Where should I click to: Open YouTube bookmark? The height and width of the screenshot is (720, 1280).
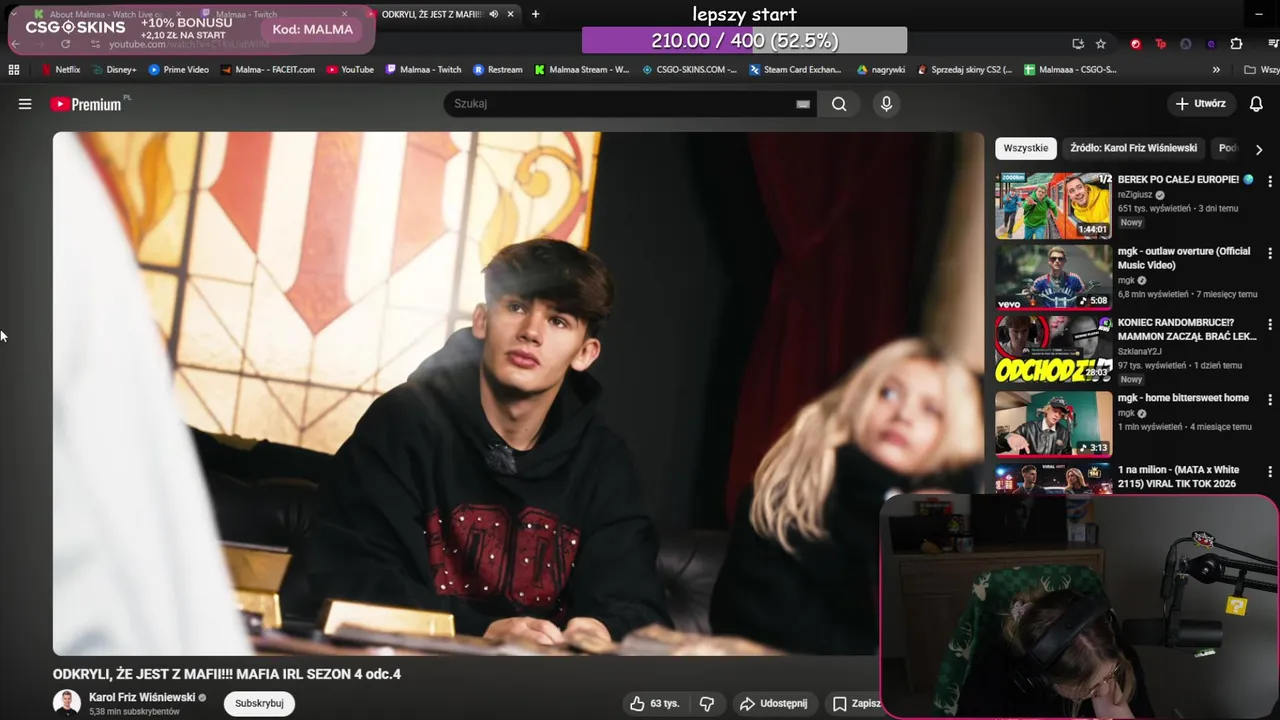coord(350,70)
